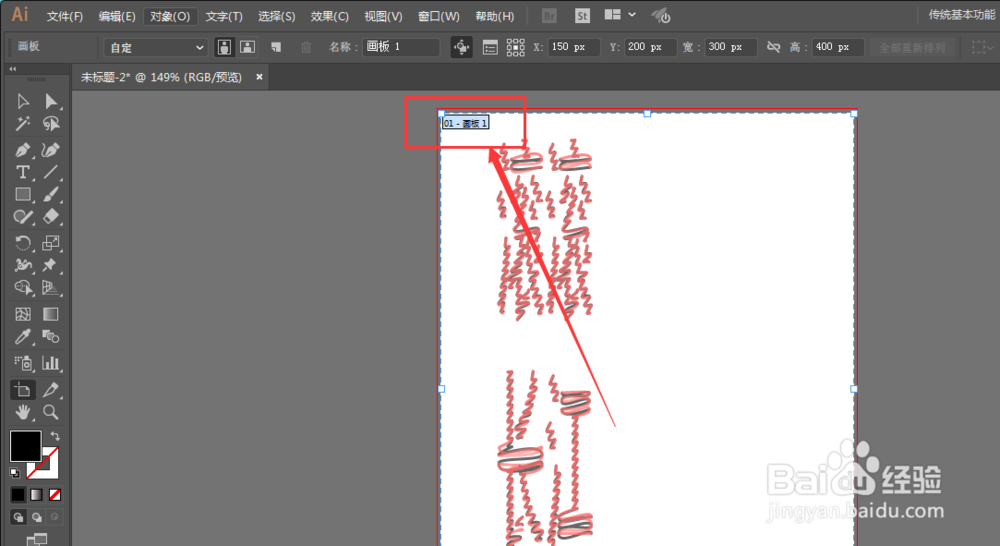This screenshot has width=1000, height=546.
Task: Select the Pen tool
Action: tap(23, 150)
